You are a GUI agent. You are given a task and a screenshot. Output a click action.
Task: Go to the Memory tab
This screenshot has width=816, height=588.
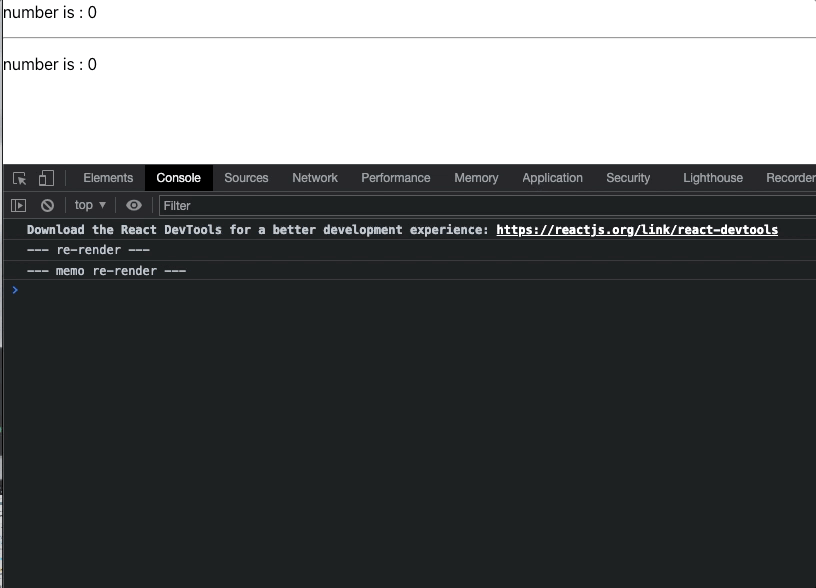[476, 178]
